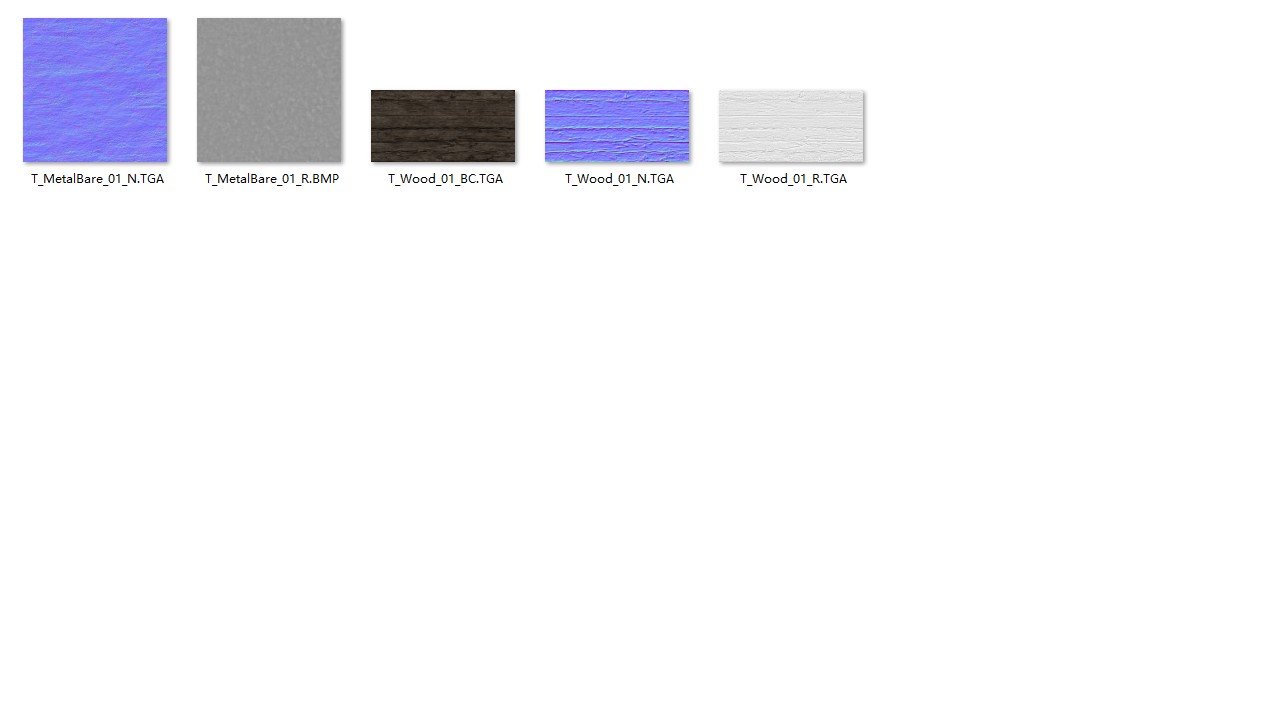Click the T_MetalBare_01_N.TGA filename label

(x=97, y=179)
